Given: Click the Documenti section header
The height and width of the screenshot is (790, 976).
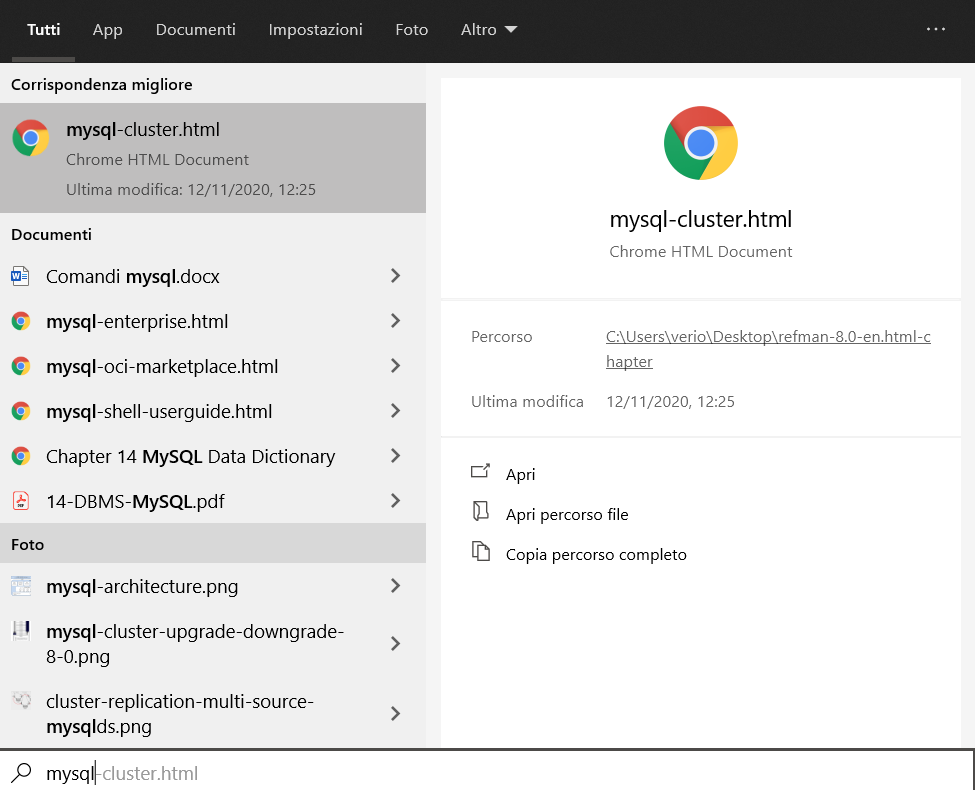Looking at the screenshot, I should point(51,235).
